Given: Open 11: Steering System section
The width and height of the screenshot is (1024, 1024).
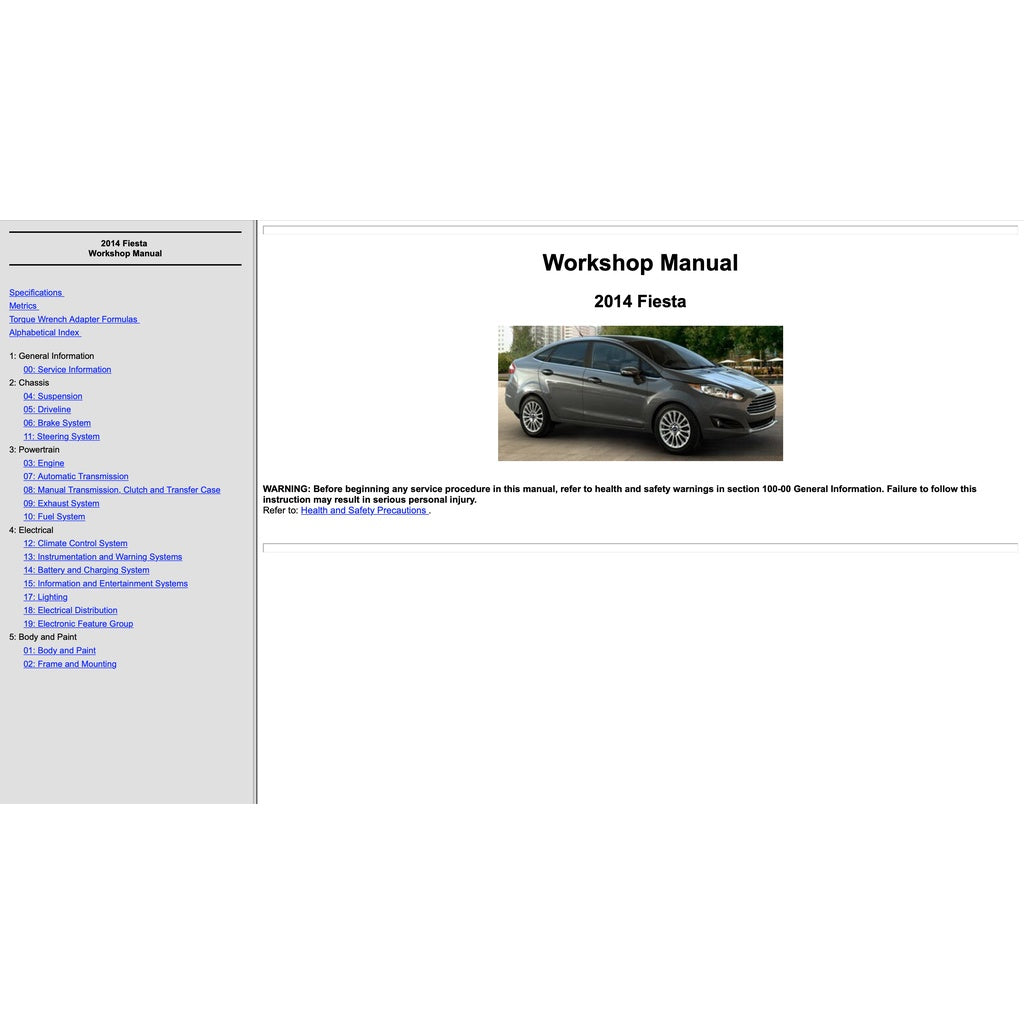Looking at the screenshot, I should 60,436.
